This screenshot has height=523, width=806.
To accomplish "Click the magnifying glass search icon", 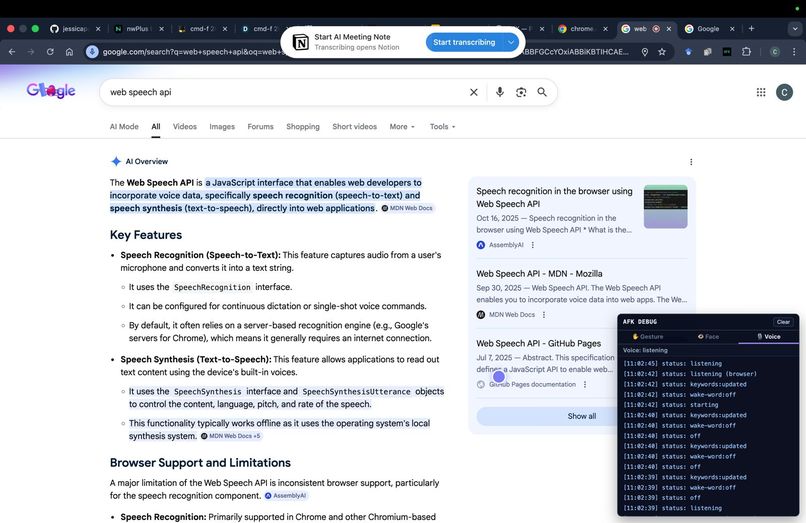I will pos(542,92).
